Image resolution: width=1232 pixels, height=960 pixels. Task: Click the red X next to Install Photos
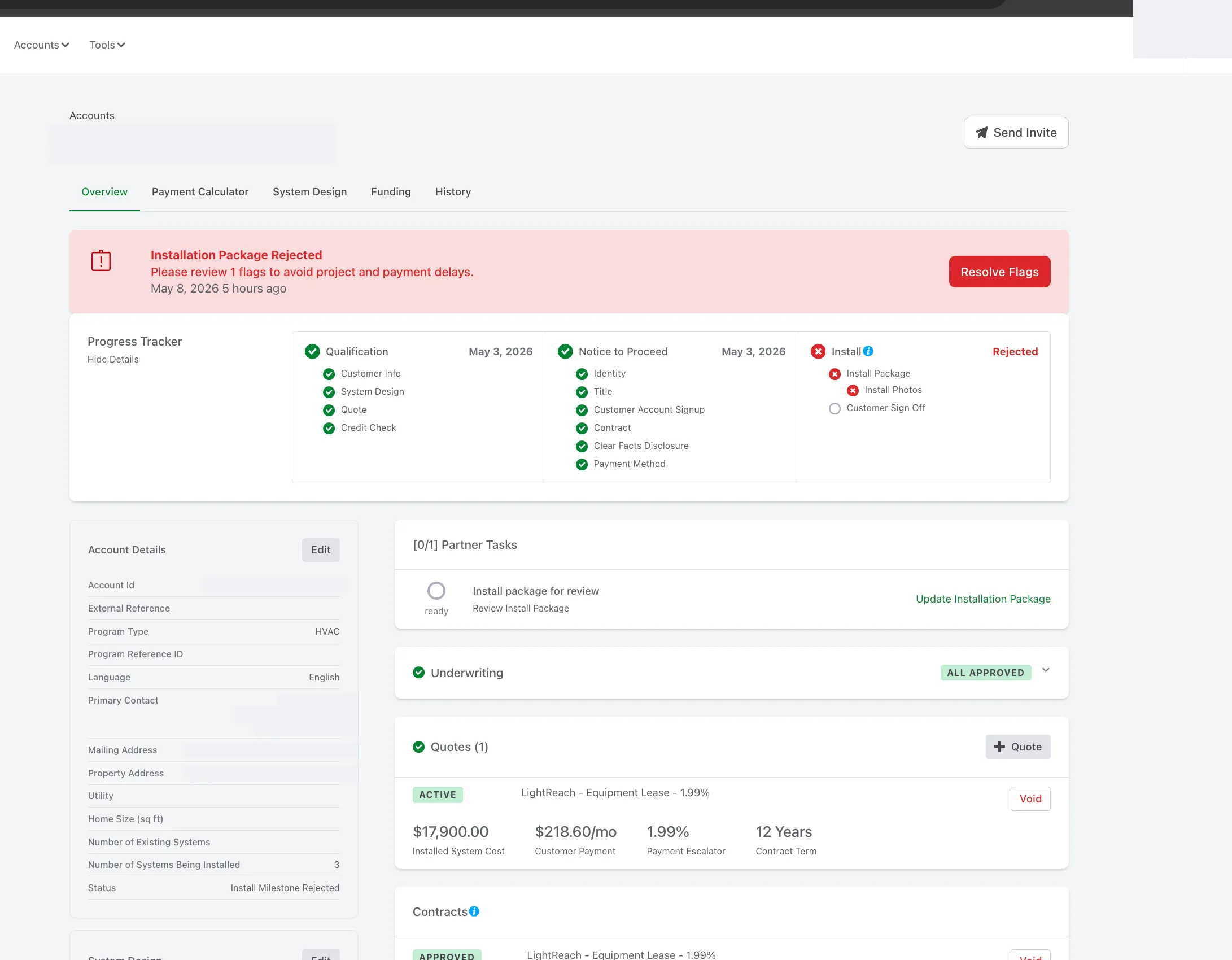point(853,390)
